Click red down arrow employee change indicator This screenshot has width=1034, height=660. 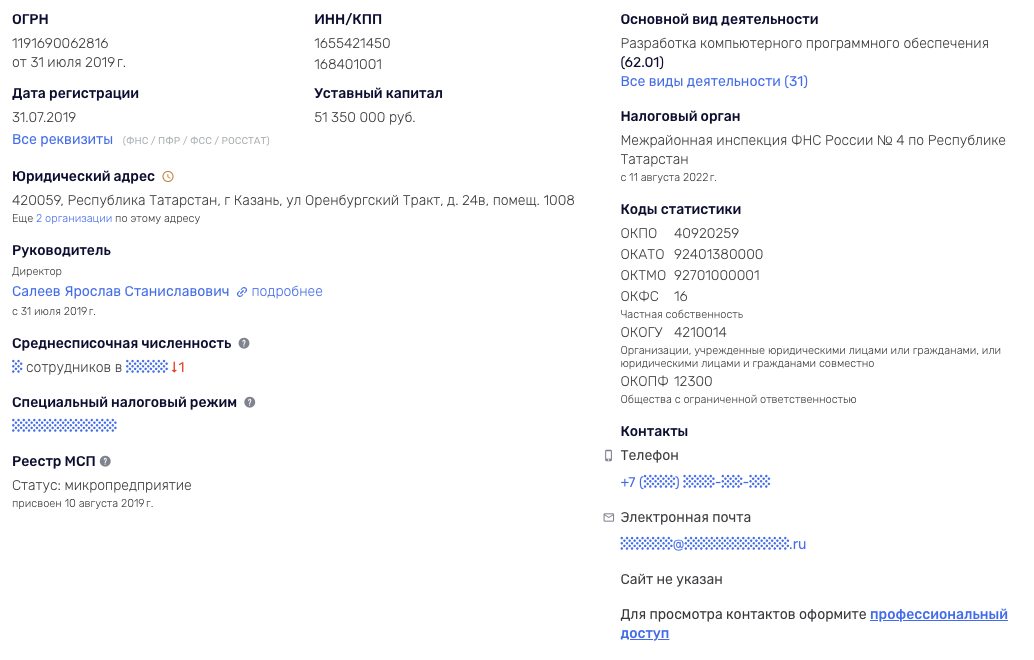pyautogui.click(x=177, y=367)
